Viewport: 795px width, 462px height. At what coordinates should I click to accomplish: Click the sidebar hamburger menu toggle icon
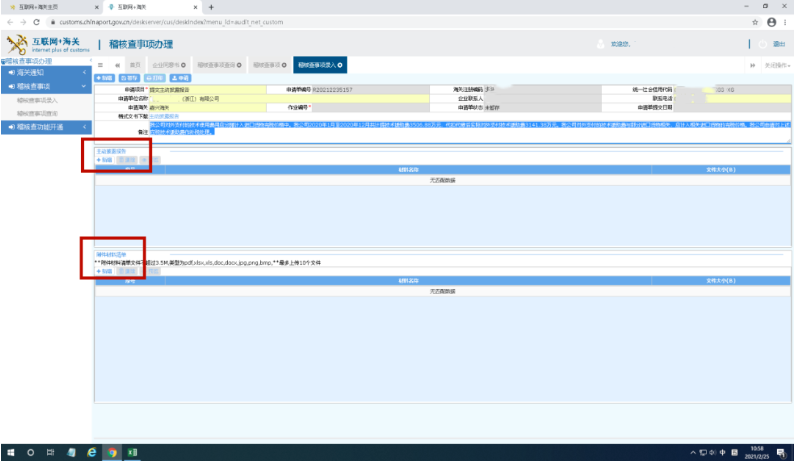100,65
